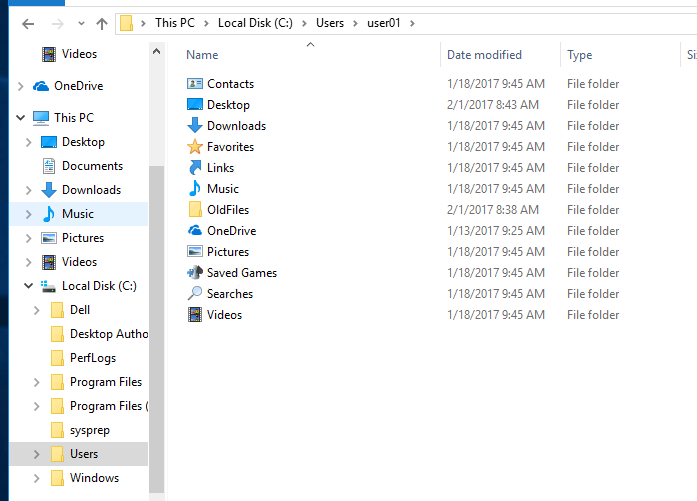This screenshot has height=501, width=697.
Task: Go up one folder level
Action: (x=102, y=24)
